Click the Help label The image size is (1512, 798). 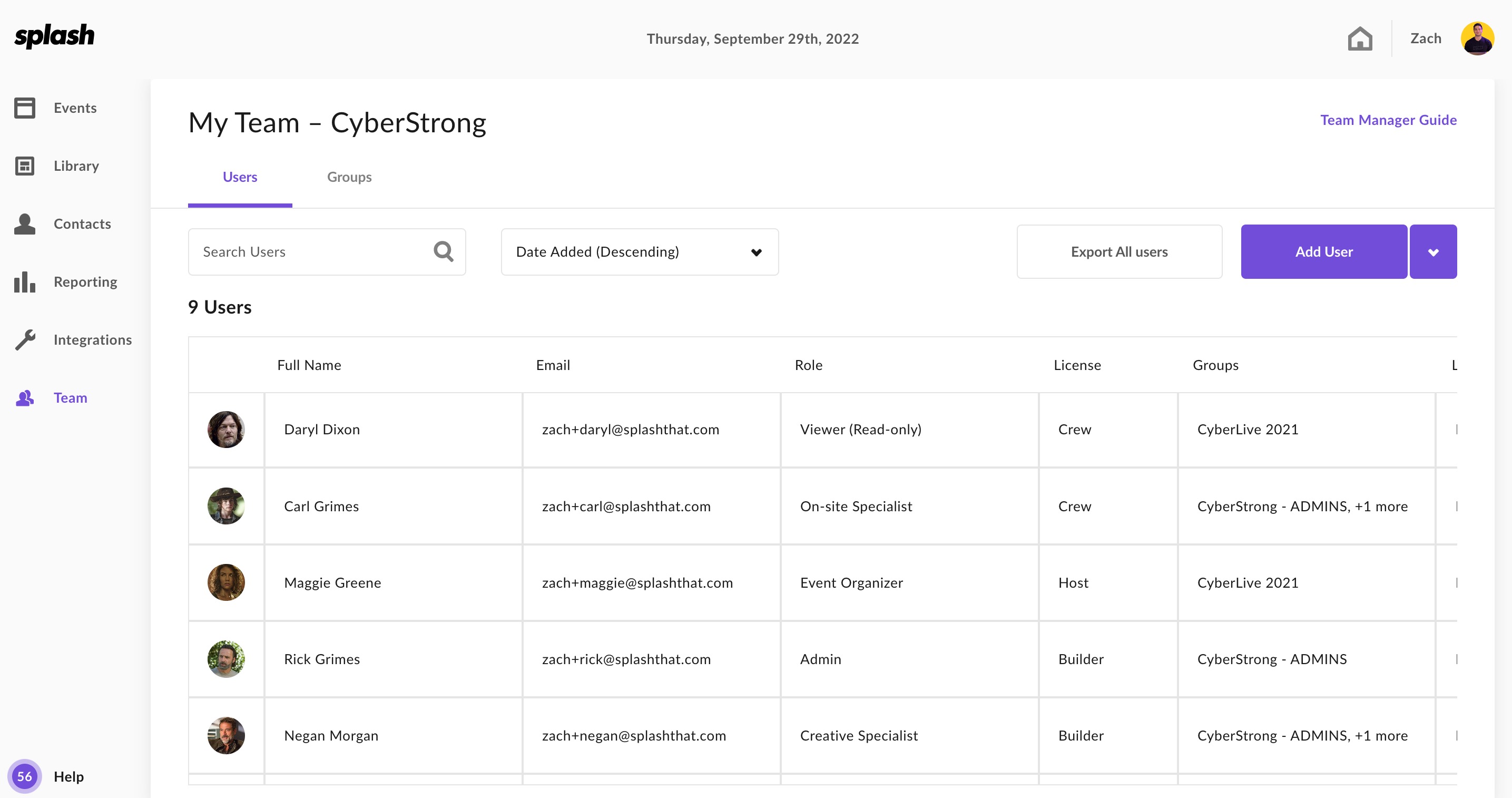click(68, 776)
